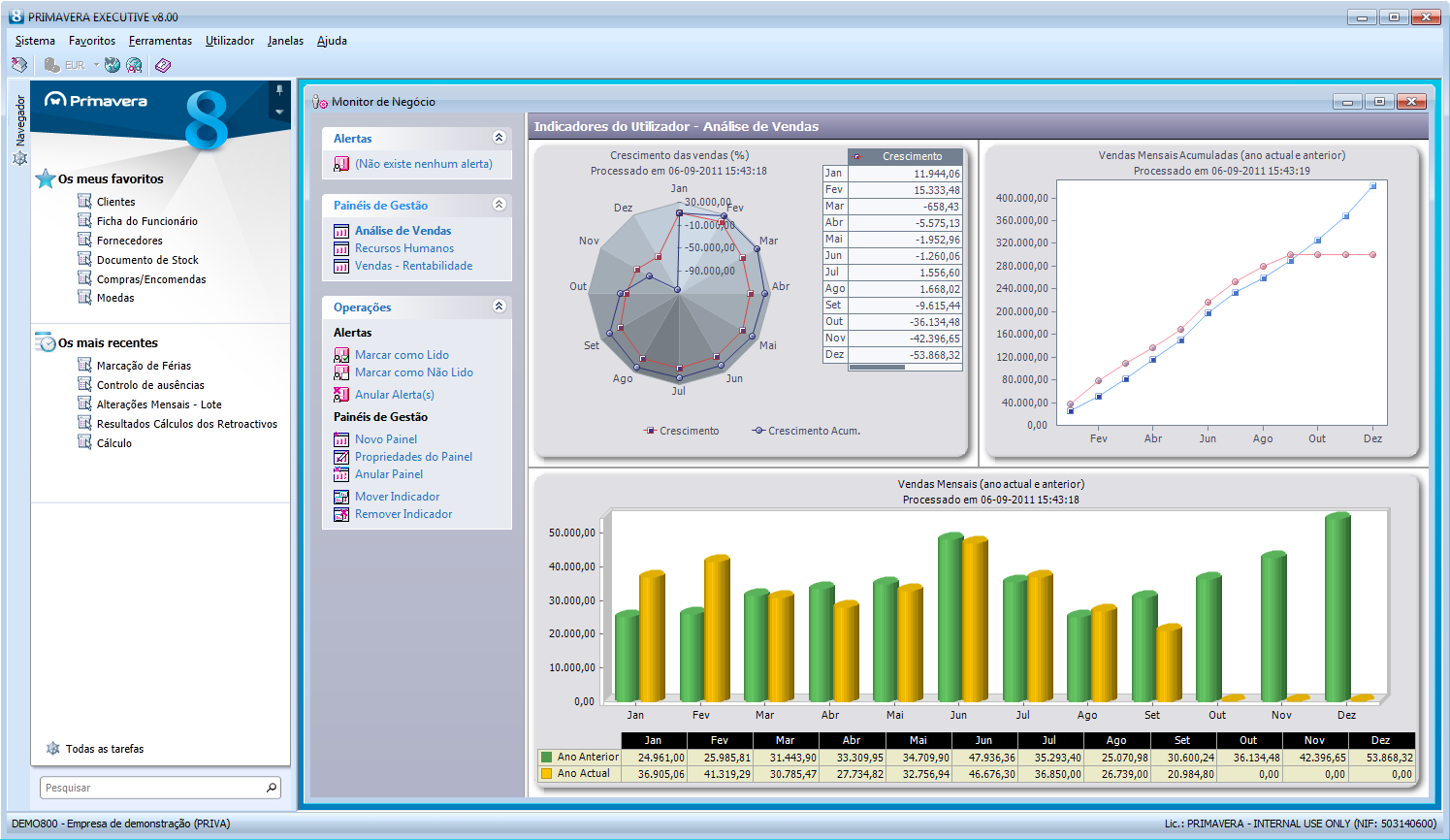Click the ship wheel Navegador icon
Screen dimensions: 1450x840
coord(19,158)
